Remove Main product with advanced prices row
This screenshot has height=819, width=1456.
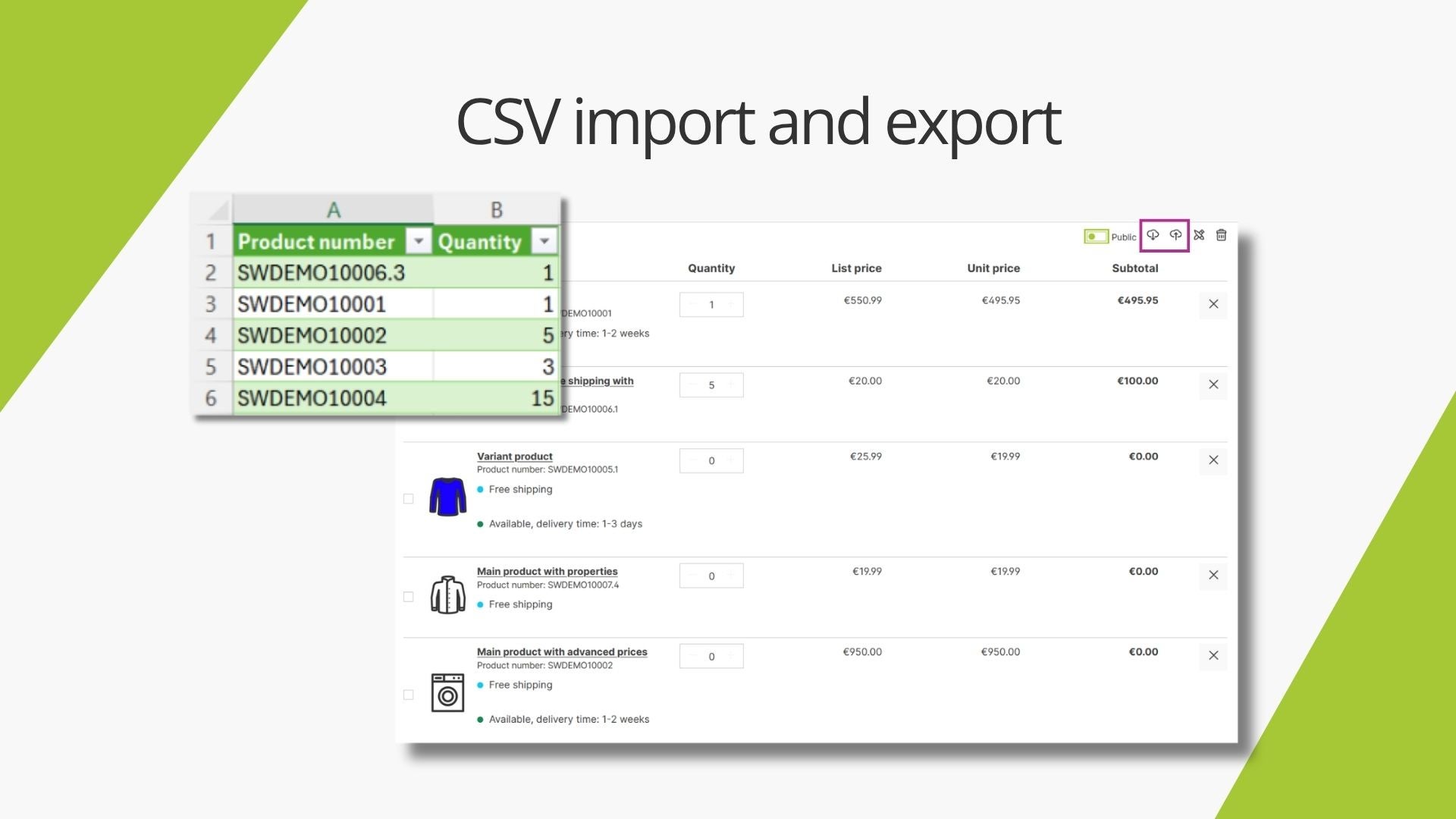pyautogui.click(x=1213, y=656)
